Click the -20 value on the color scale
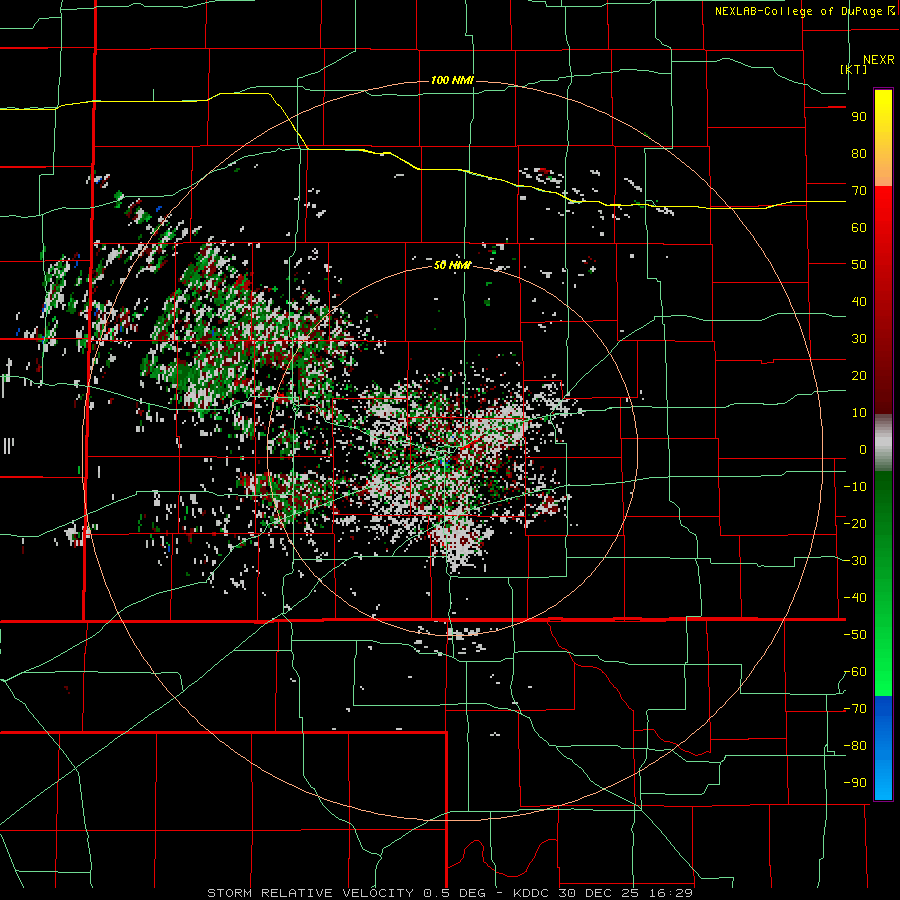Viewport: 900px width, 900px height. [x=855, y=524]
